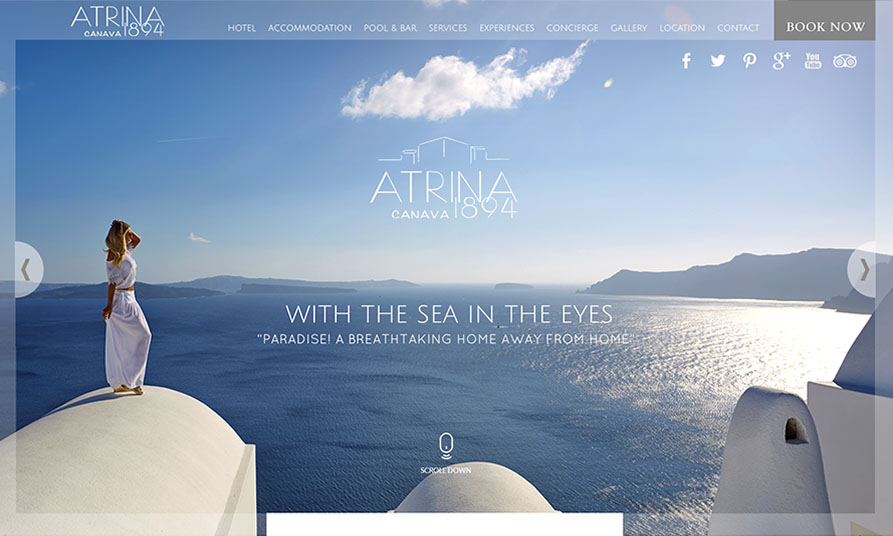Open the Accommodation menu item
893x536 pixels.
[x=310, y=28]
